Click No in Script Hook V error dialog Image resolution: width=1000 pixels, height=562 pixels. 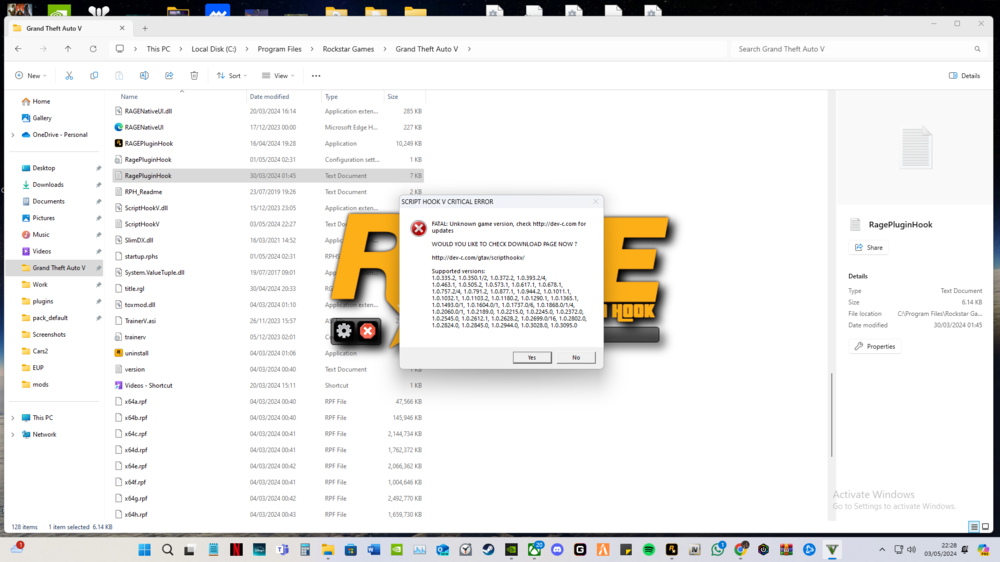click(576, 357)
